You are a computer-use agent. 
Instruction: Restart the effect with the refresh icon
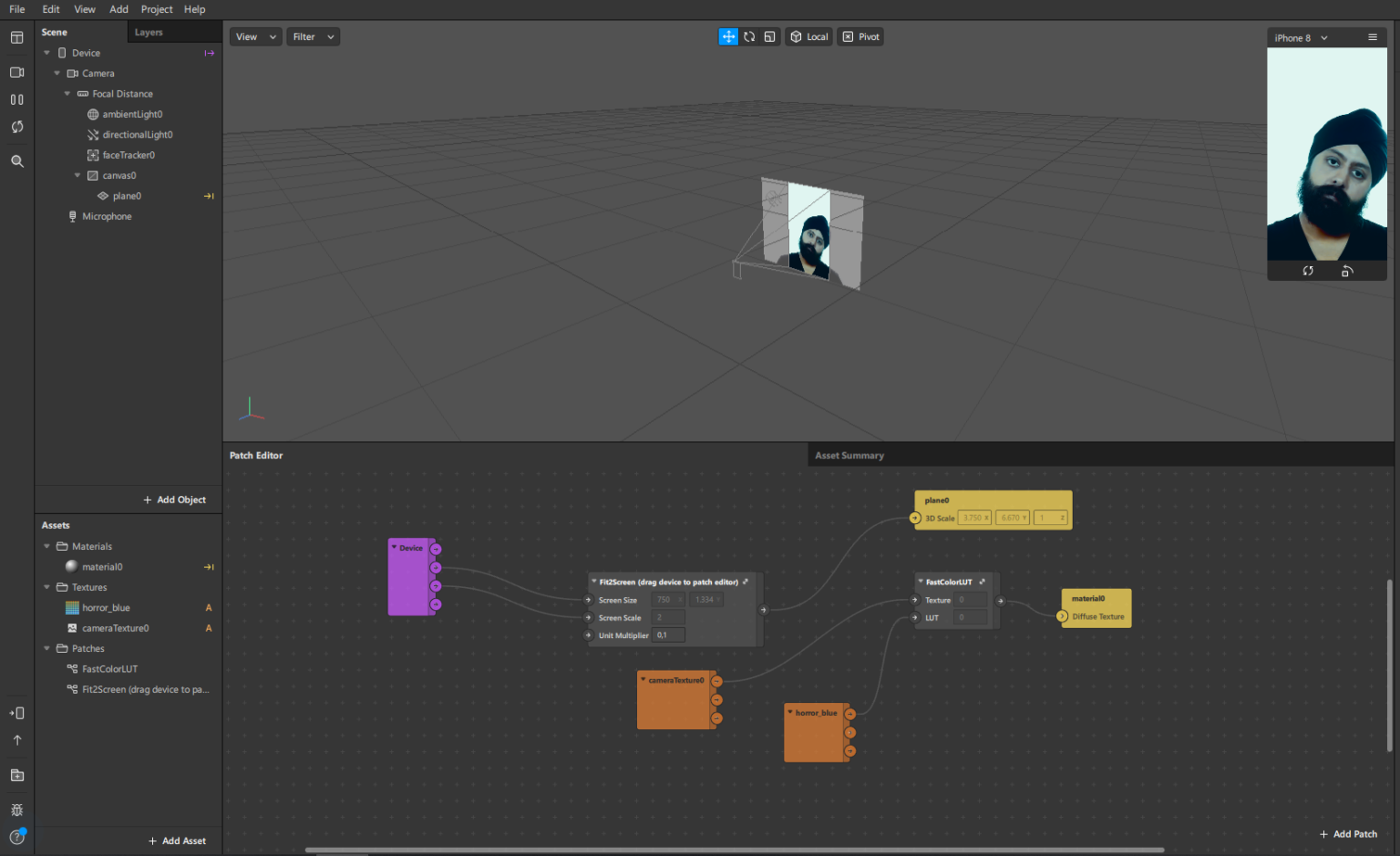[16, 127]
